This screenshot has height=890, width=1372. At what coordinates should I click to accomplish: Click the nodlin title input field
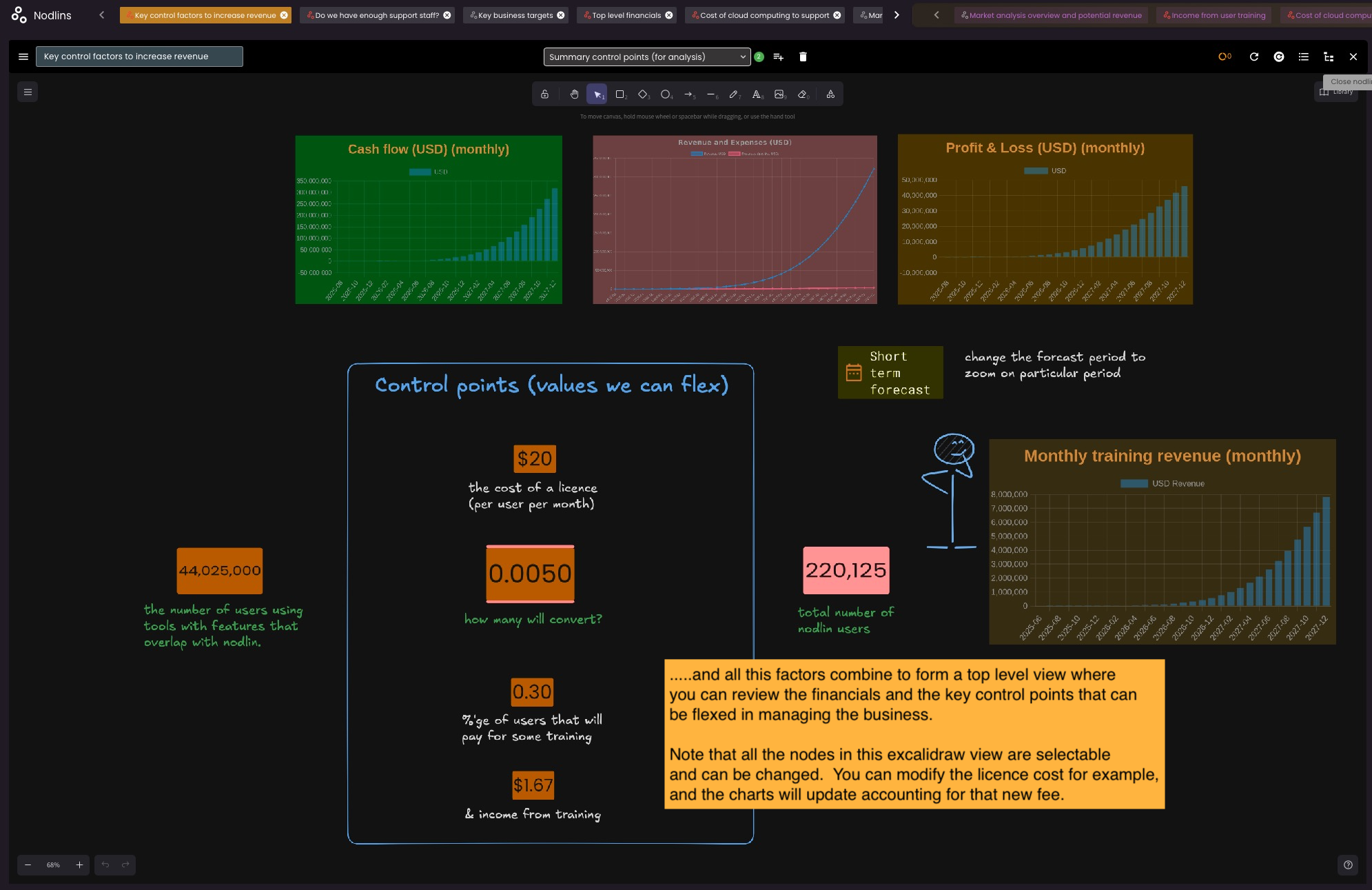(x=139, y=57)
